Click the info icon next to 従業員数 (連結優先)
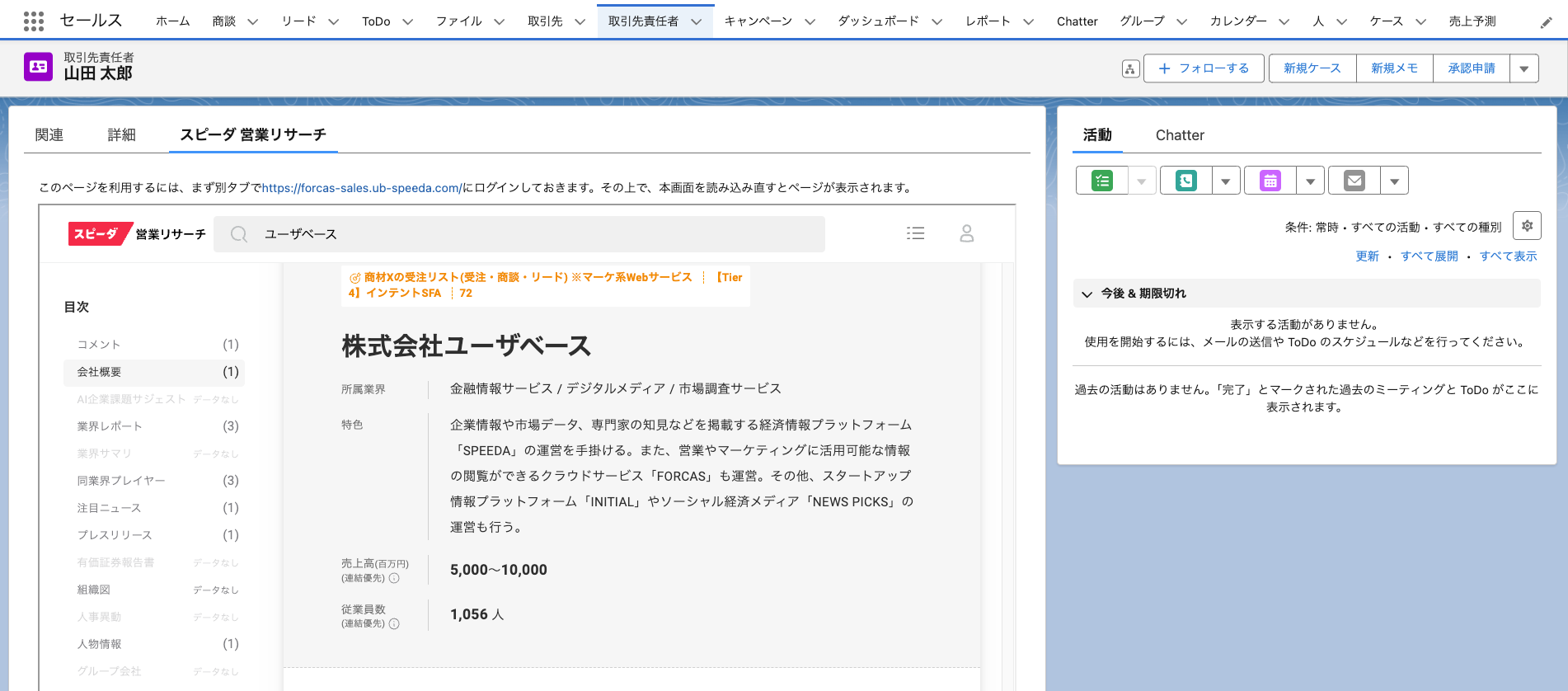The width and height of the screenshot is (1568, 691). click(394, 623)
